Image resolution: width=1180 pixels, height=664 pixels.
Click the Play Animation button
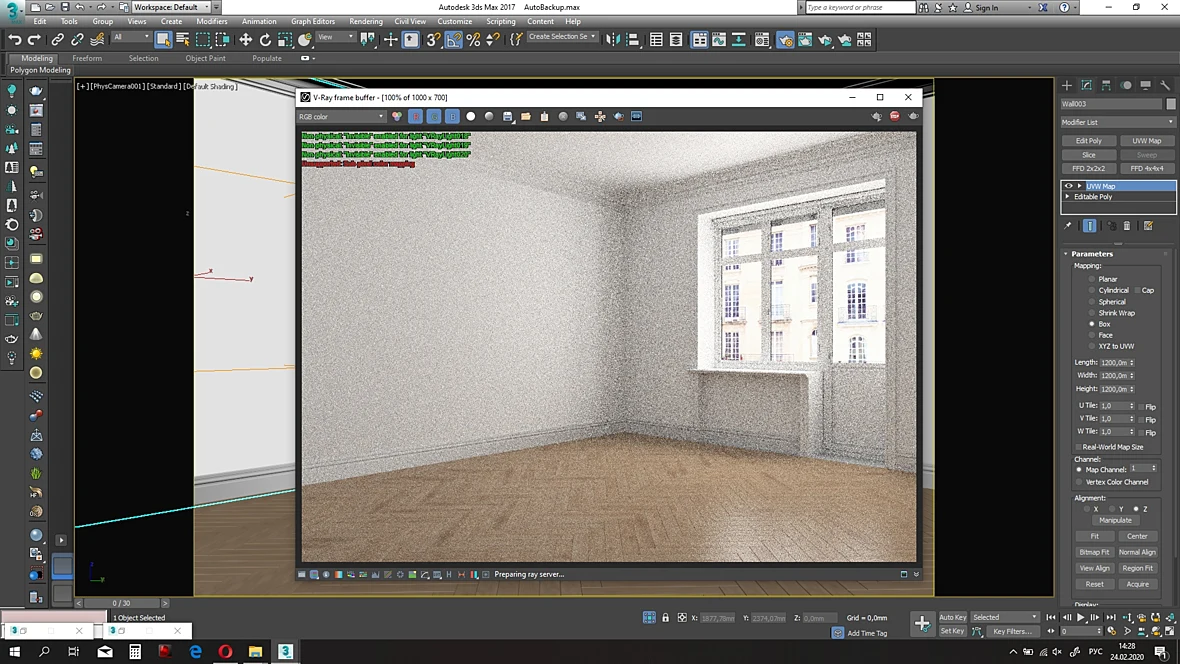click(1081, 617)
